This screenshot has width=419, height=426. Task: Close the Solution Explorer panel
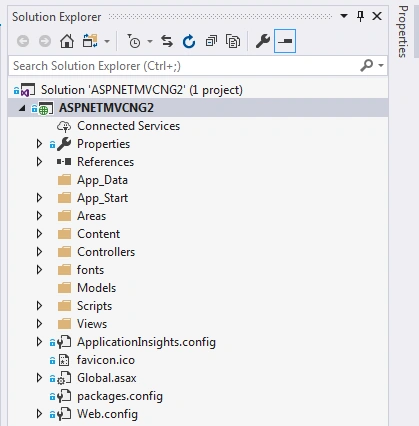(377, 16)
